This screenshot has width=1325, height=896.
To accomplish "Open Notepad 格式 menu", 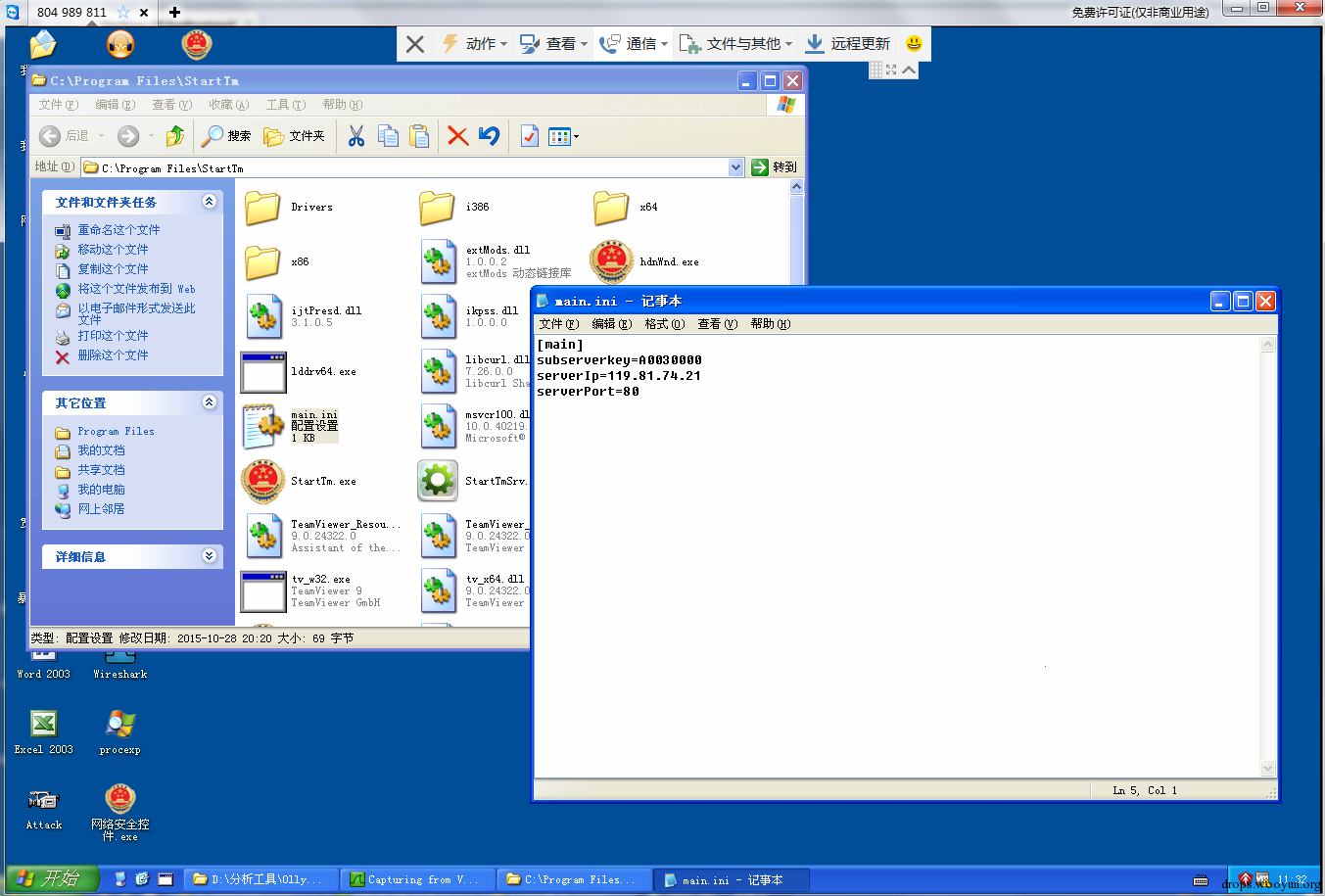I will 664,324.
